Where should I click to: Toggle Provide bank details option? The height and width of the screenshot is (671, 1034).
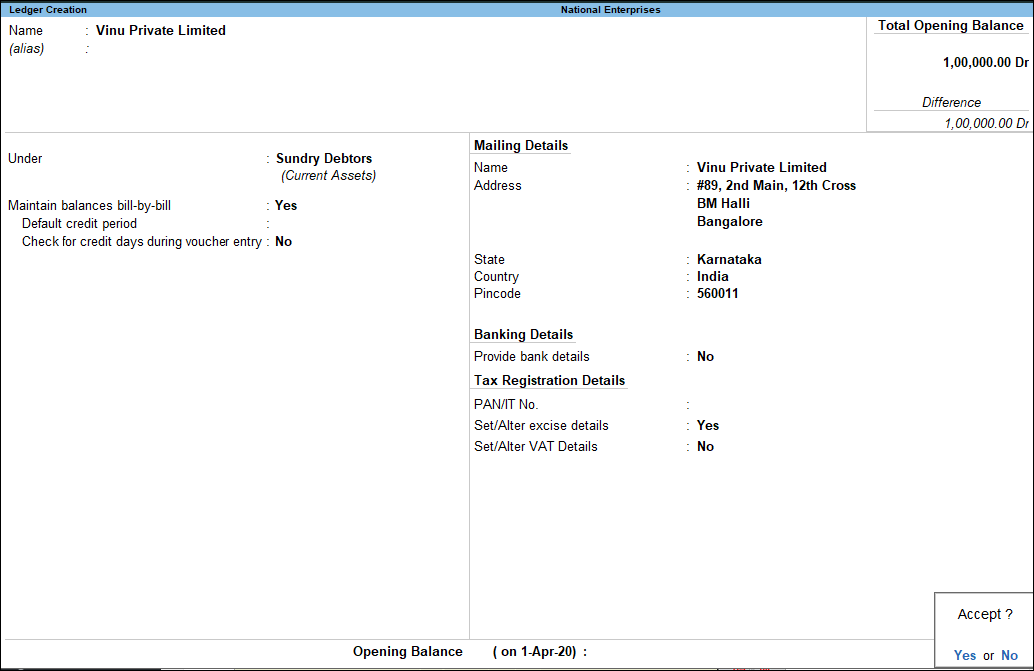pos(705,356)
